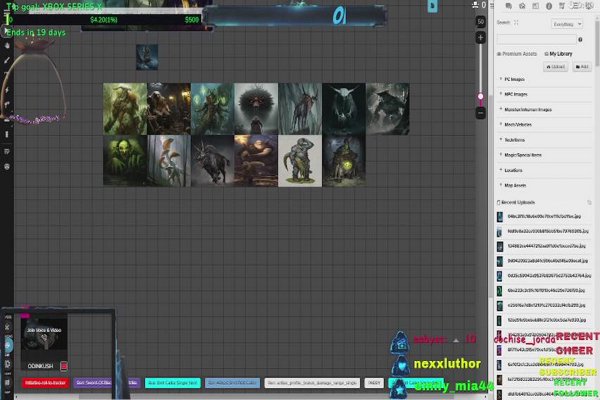The height and width of the screenshot is (400, 600).
Task: Click the expand icon next to Search label
Action: (x=516, y=23)
